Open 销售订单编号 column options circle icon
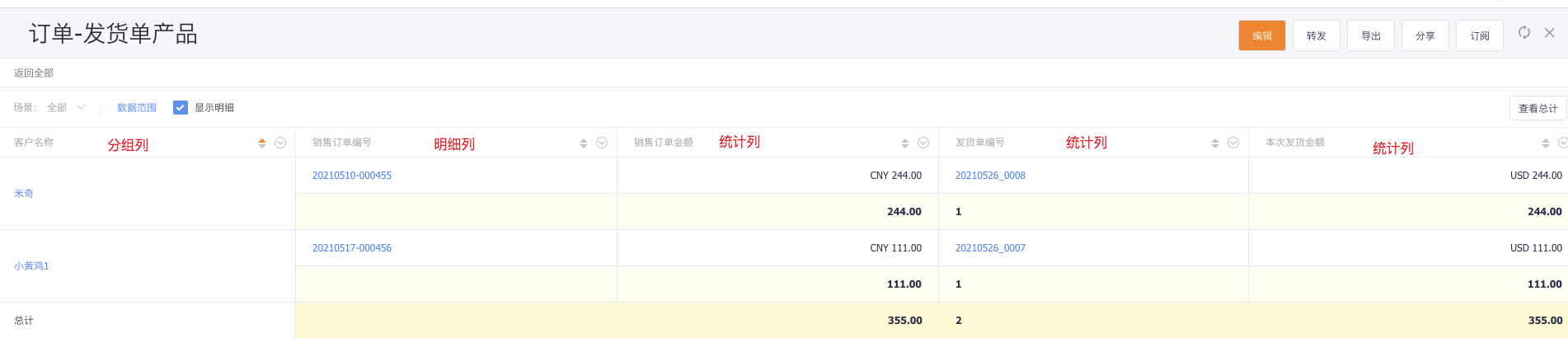Screen dimensions: 1568x338 [x=602, y=143]
